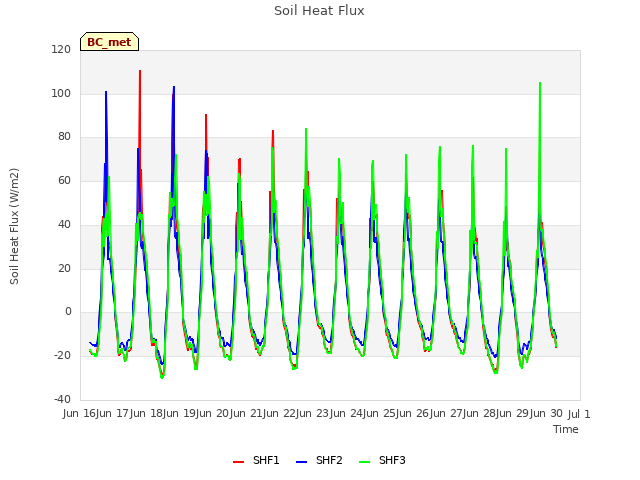This screenshot has width=640, height=480.
Task: Click the 28Jun x-axis tick label
Action: coord(497,414)
